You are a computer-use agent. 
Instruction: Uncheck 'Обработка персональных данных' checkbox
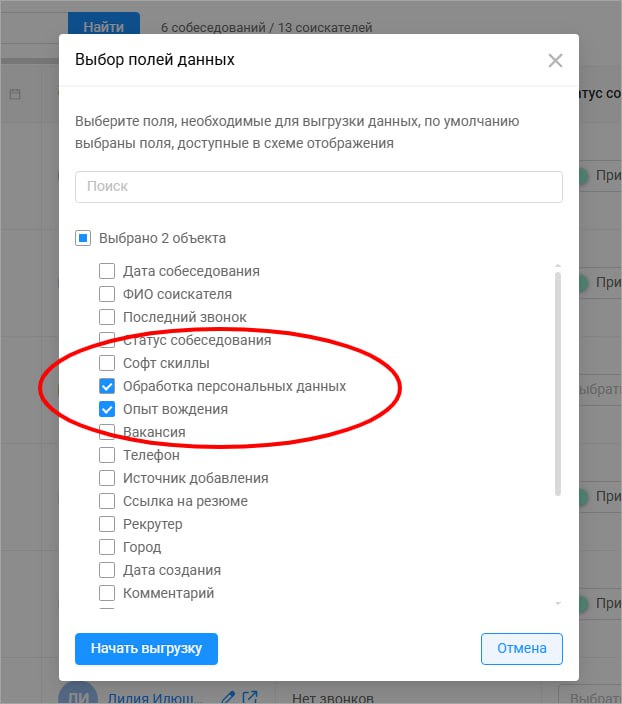[107, 386]
